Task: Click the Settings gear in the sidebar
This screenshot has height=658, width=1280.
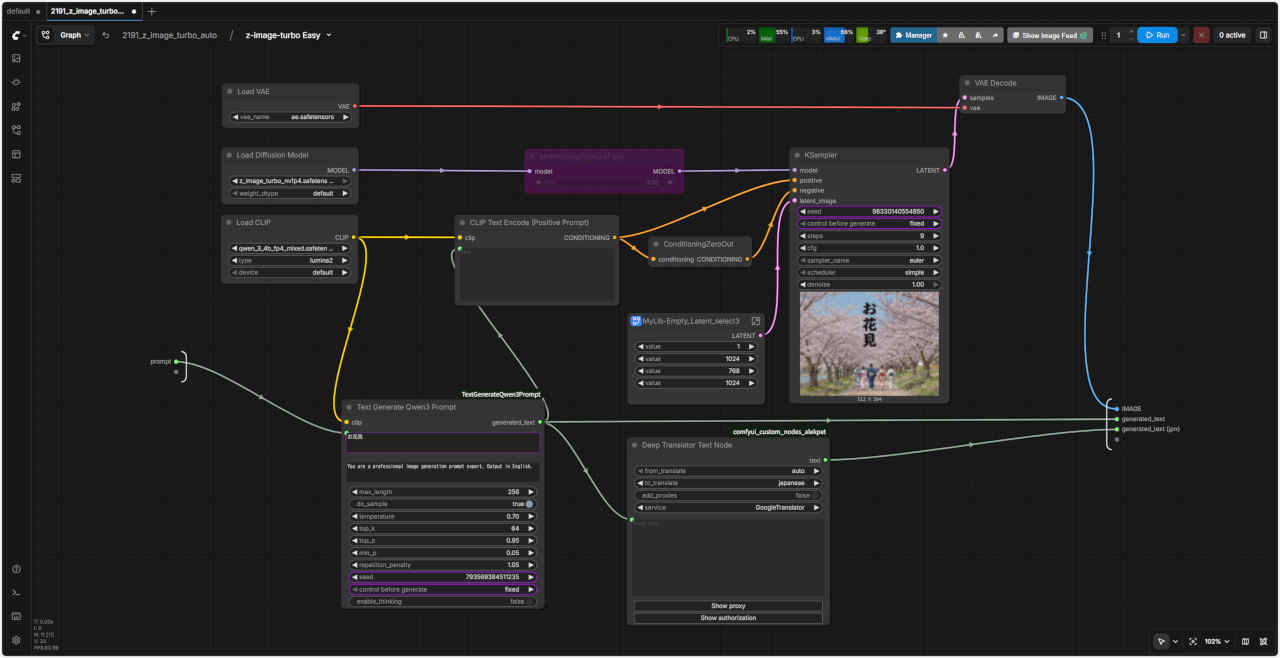Action: (16, 640)
